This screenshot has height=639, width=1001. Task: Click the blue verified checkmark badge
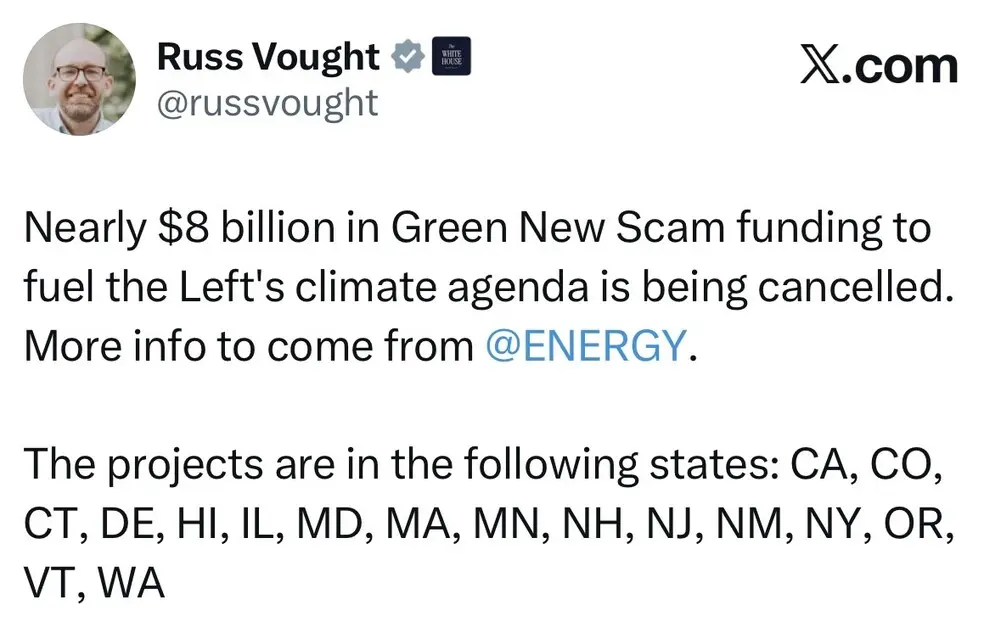pos(406,58)
